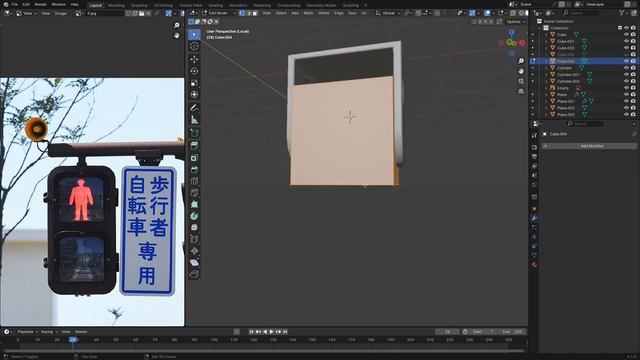Open the Material properties tab
The width and height of the screenshot is (640, 360).
click(x=534, y=265)
